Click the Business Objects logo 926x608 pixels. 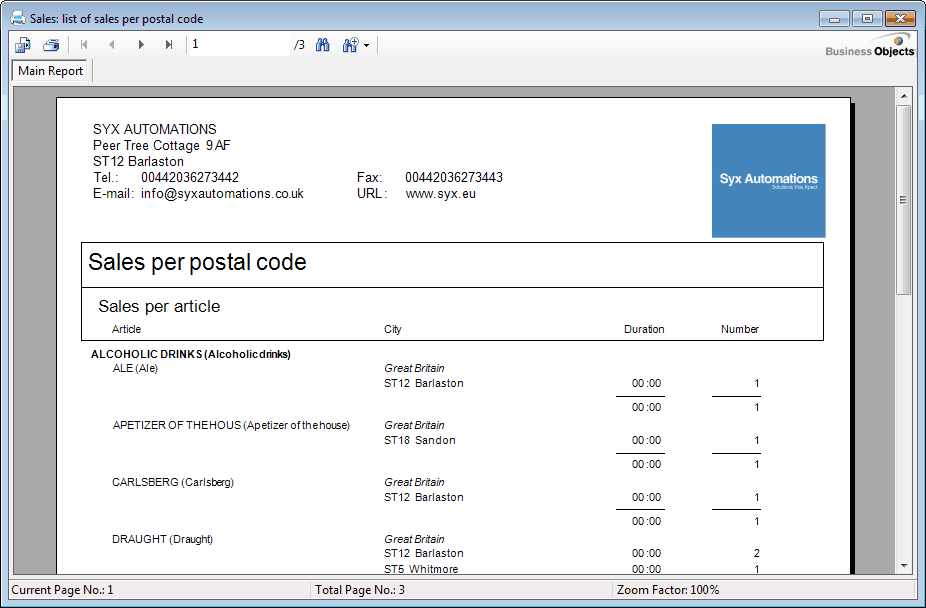(x=870, y=47)
